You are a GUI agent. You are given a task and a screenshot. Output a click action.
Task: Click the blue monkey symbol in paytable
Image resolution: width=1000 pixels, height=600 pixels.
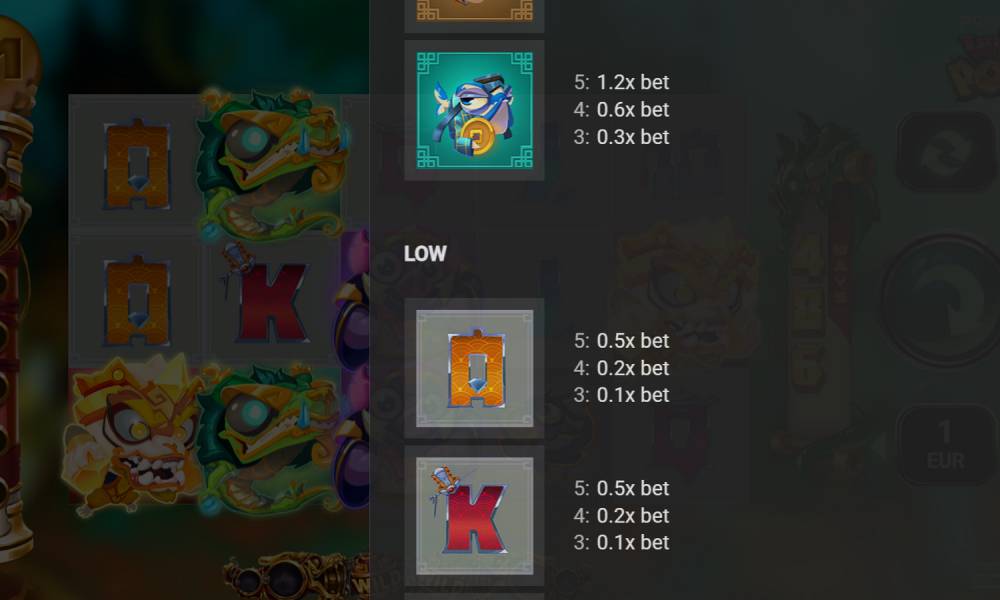coord(474,110)
